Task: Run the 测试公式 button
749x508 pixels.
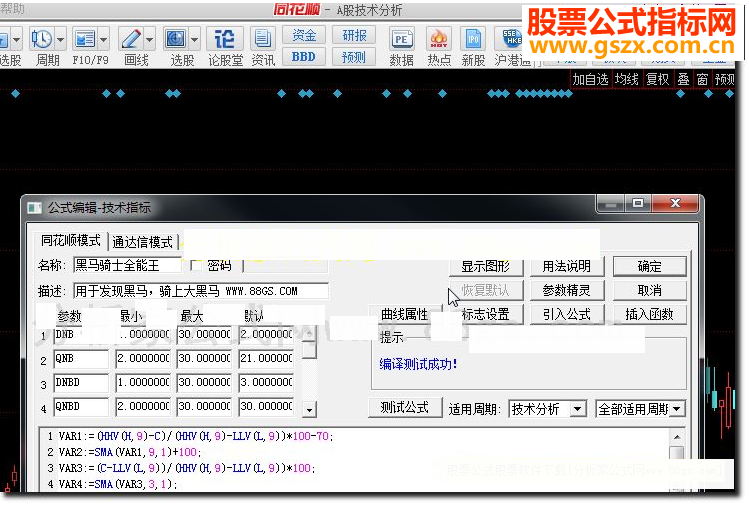Action: (405, 408)
